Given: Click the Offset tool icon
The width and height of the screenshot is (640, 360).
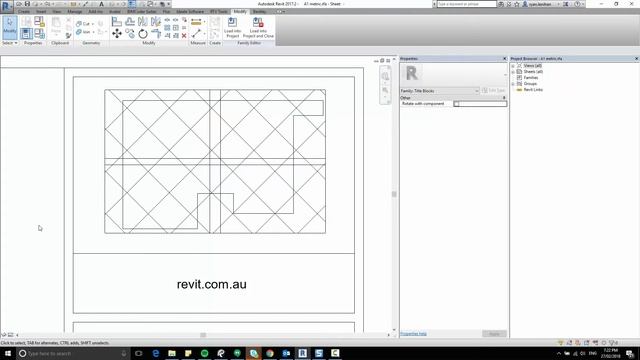Looking at the screenshot, I should coord(130,22).
